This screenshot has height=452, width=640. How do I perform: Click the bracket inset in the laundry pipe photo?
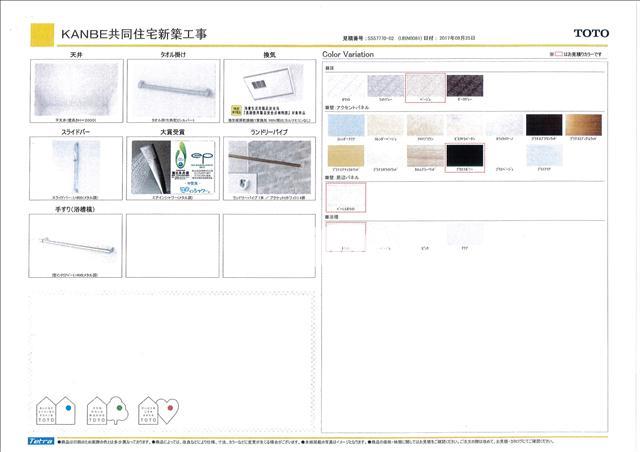[242, 183]
